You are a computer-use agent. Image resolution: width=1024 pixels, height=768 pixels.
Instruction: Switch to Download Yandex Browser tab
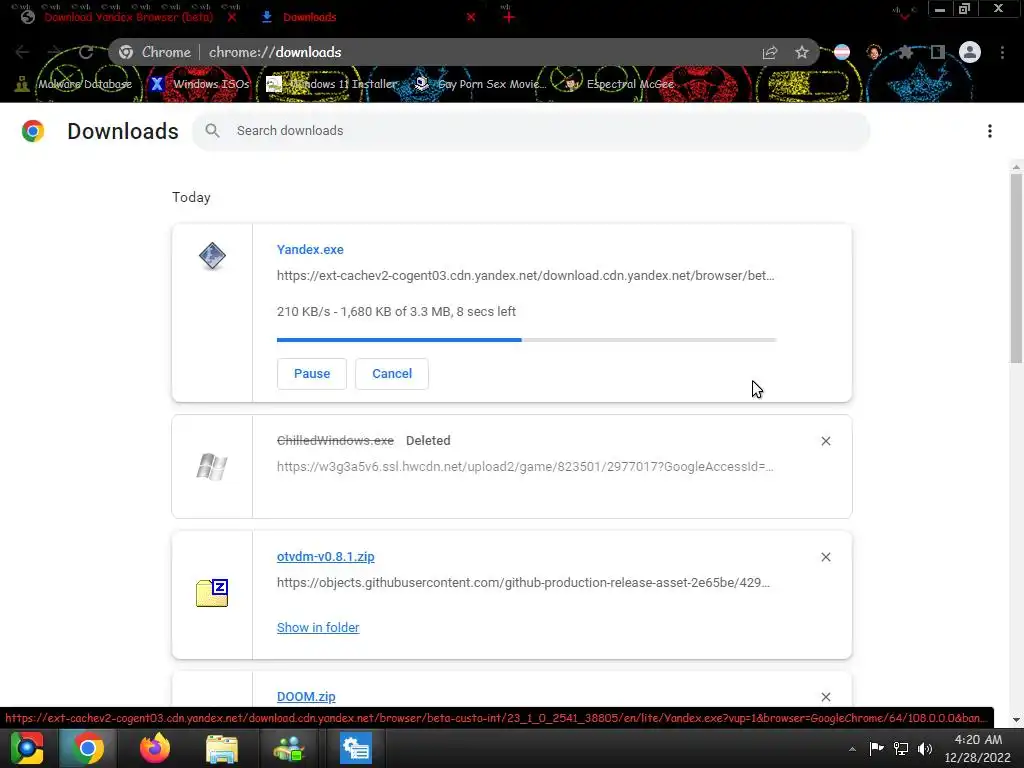pyautogui.click(x=129, y=17)
